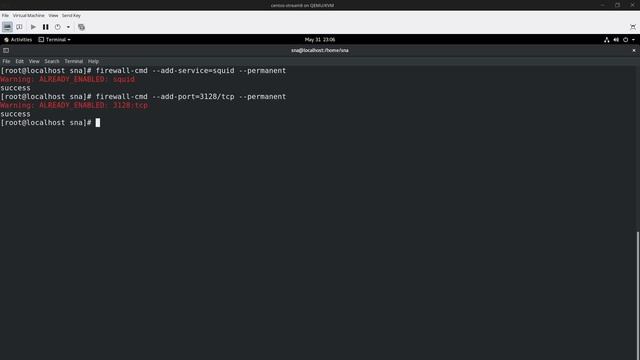640x360 pixels.
Task: Click terminal title sna@localhost:/home/sna
Action: (320, 51)
